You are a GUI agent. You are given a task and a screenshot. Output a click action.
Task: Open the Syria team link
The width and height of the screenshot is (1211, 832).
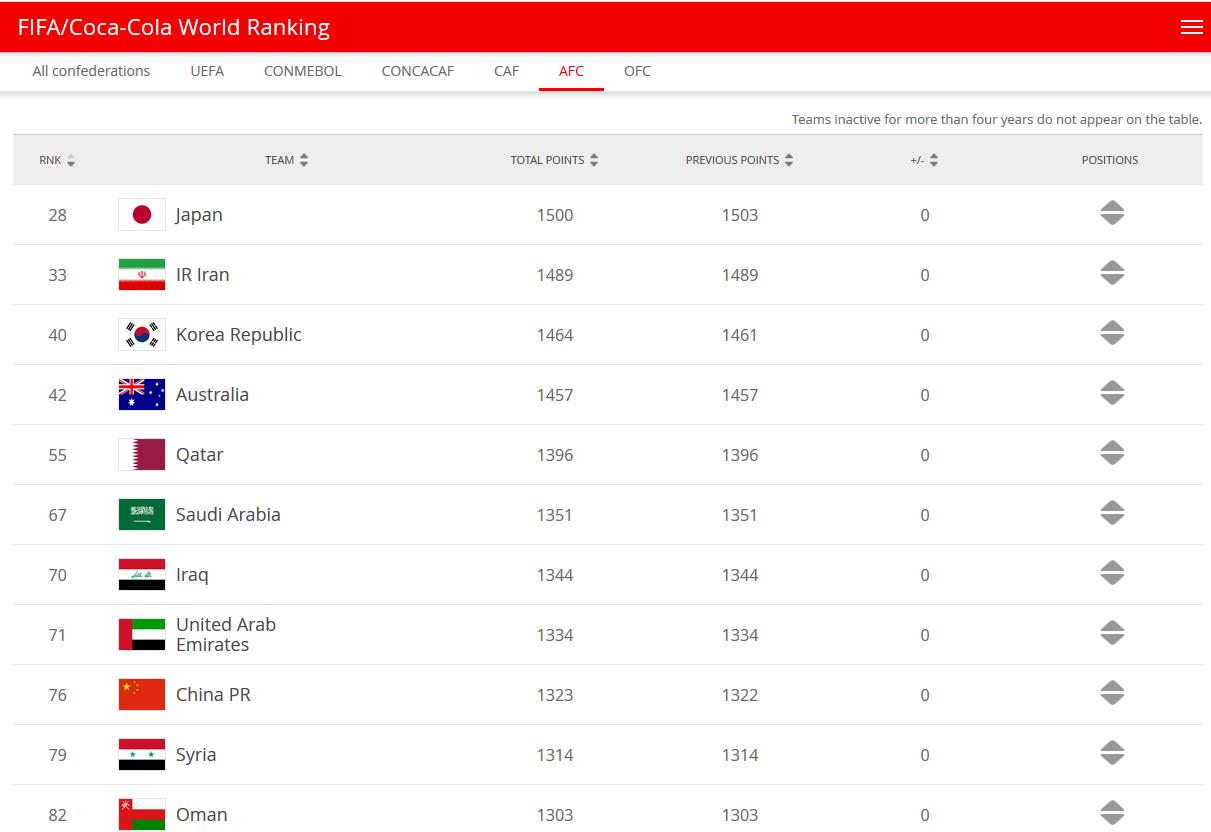click(196, 755)
